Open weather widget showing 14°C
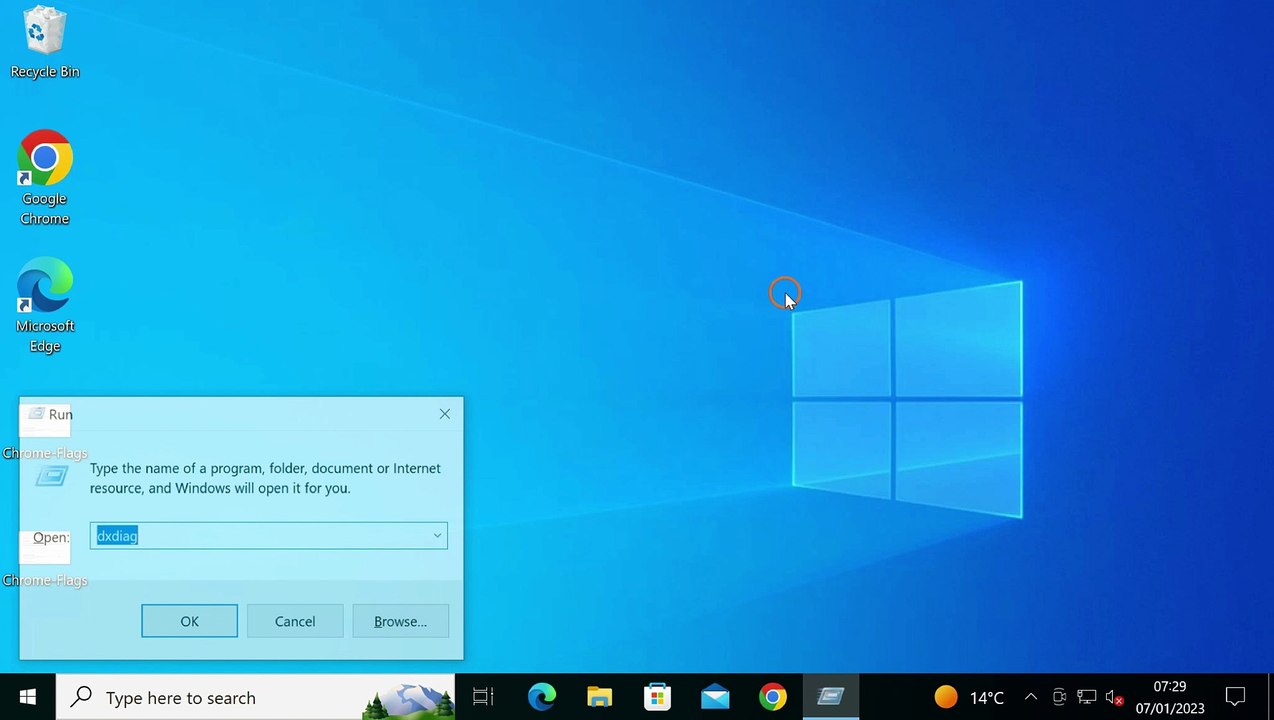This screenshot has height=720, width=1274. [x=968, y=697]
